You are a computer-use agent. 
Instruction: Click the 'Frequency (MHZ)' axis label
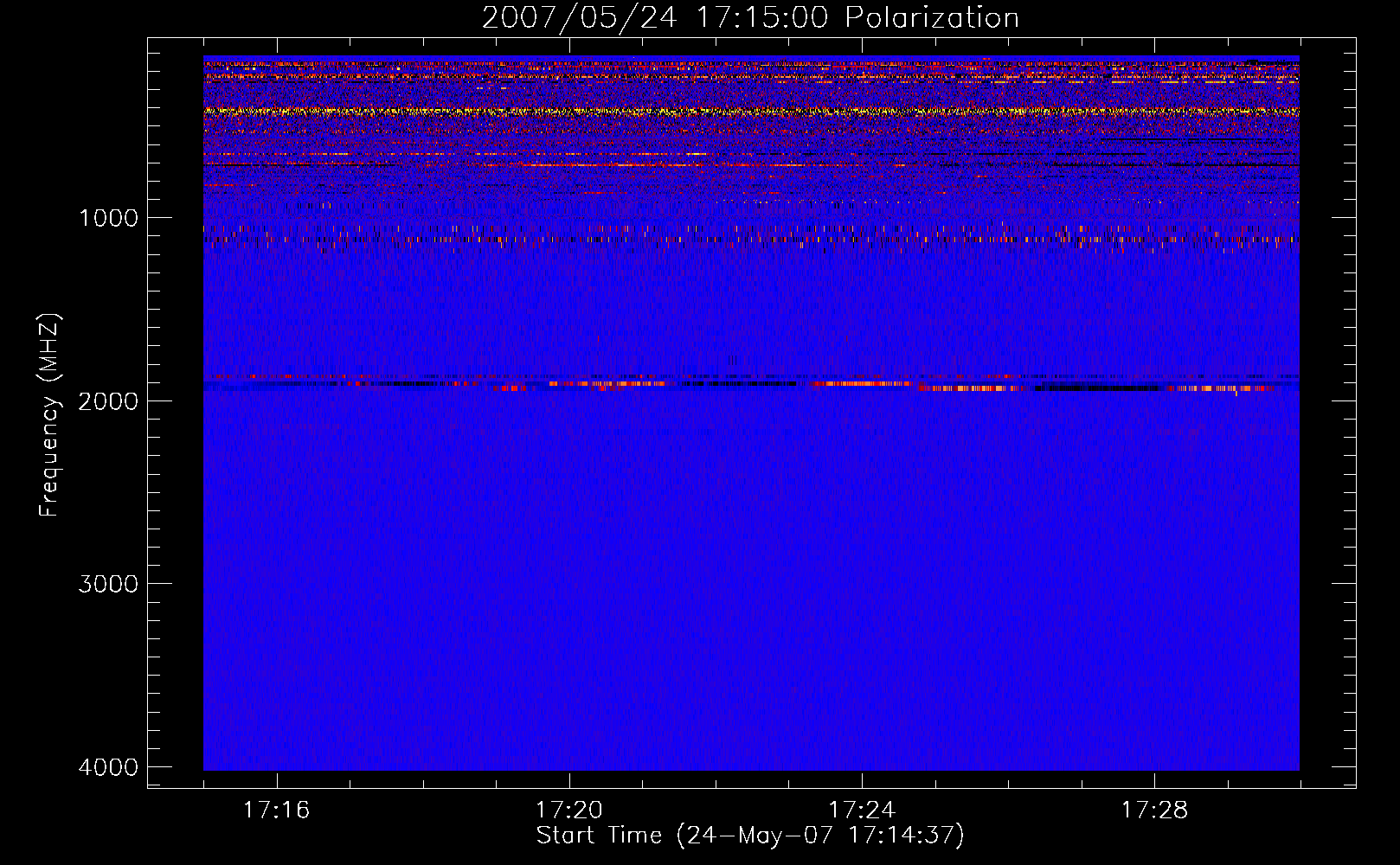pyautogui.click(x=49, y=415)
